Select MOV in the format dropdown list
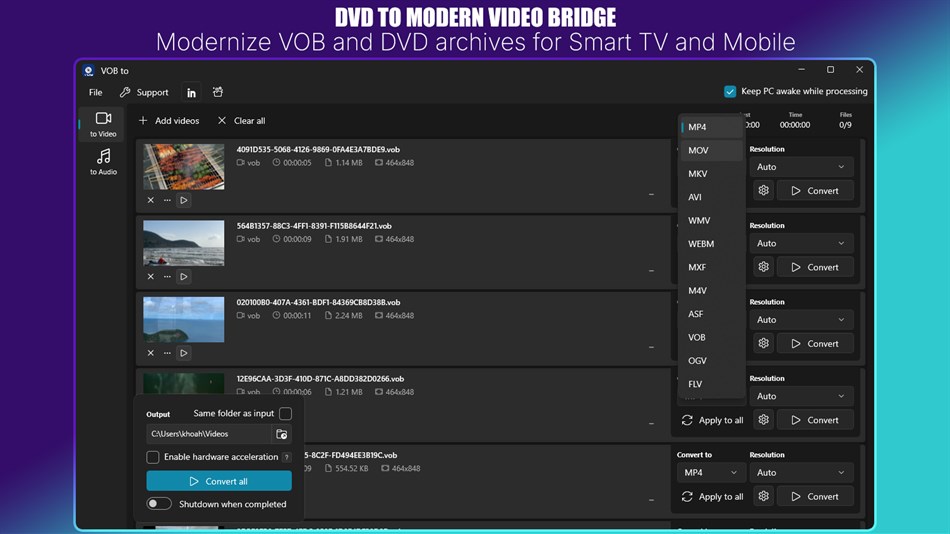 pyautogui.click(x=711, y=150)
